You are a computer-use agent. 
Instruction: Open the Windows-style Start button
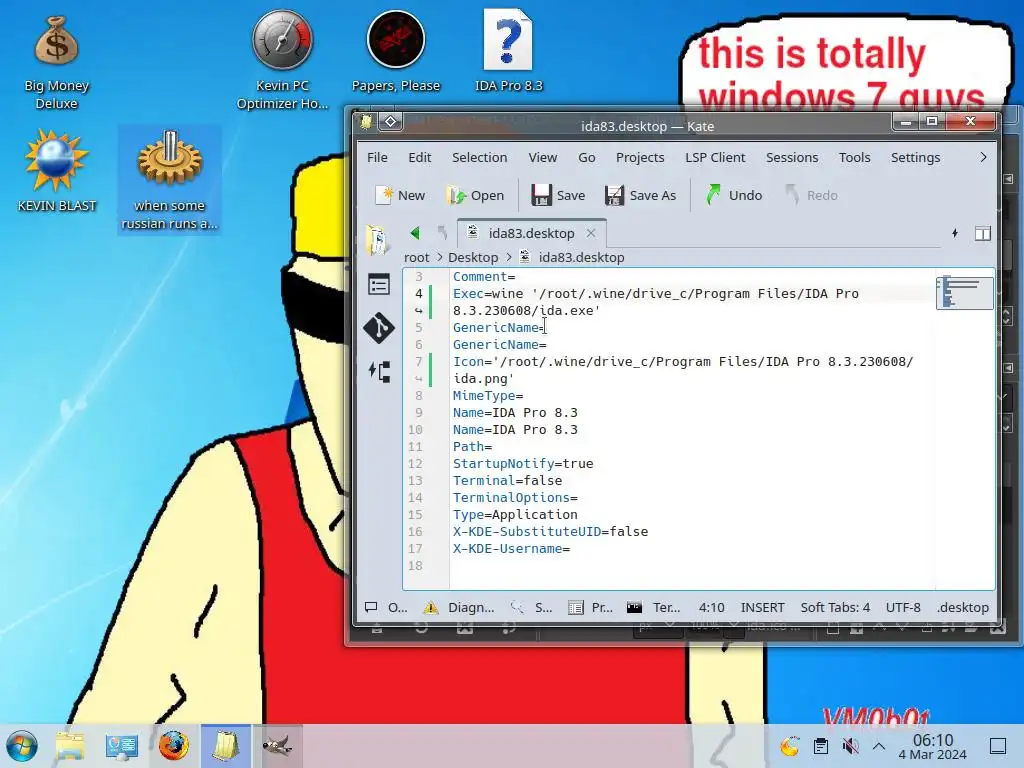coord(22,746)
